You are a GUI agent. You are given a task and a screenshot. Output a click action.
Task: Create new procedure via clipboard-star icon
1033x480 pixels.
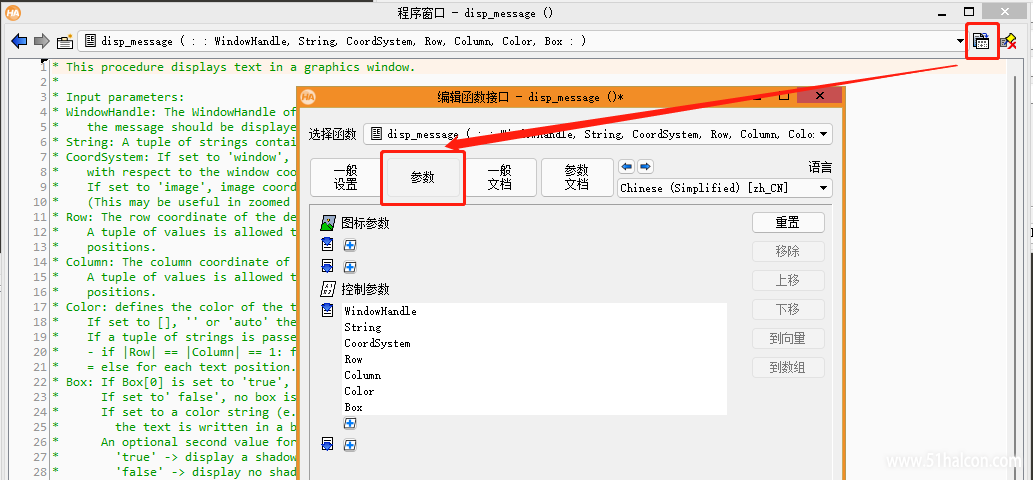(65, 42)
